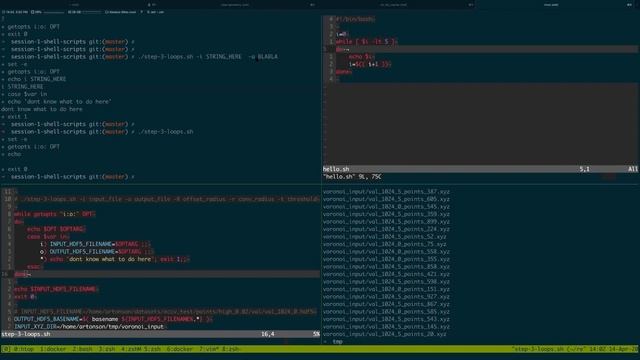The image size is (640, 360).
Task: Click the INPUT_XYZ_DIR=/home/artonson/tmp/voronoi_input line
Action: pos(90,327)
